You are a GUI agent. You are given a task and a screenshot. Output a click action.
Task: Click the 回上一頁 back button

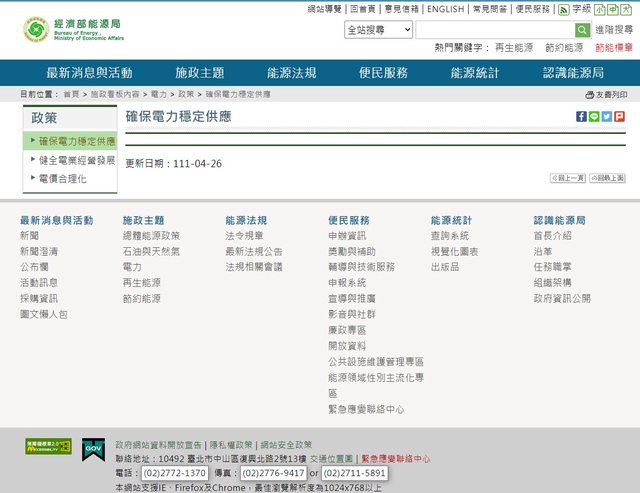click(567, 177)
